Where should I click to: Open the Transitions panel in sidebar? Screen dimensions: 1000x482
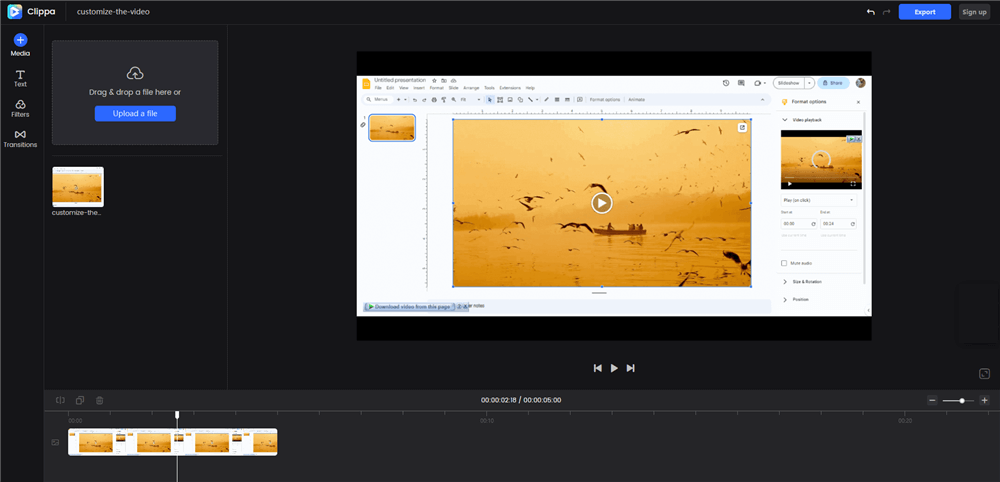tap(20, 139)
